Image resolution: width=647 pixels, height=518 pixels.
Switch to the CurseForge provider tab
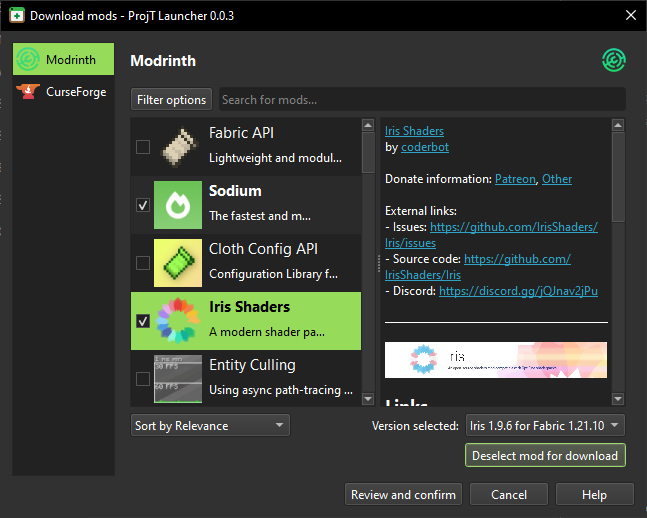tap(64, 92)
